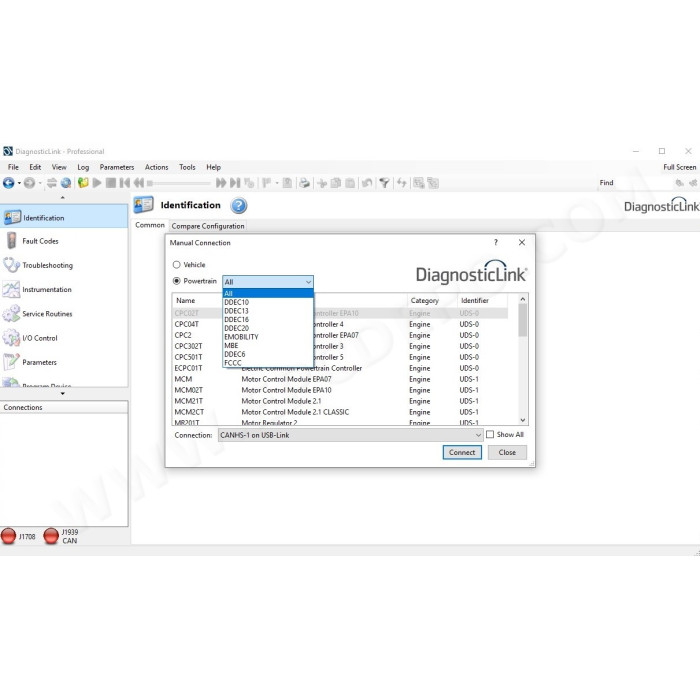Screen dimensions: 700x700
Task: Click the blue Back navigation arrow
Action: 8,183
